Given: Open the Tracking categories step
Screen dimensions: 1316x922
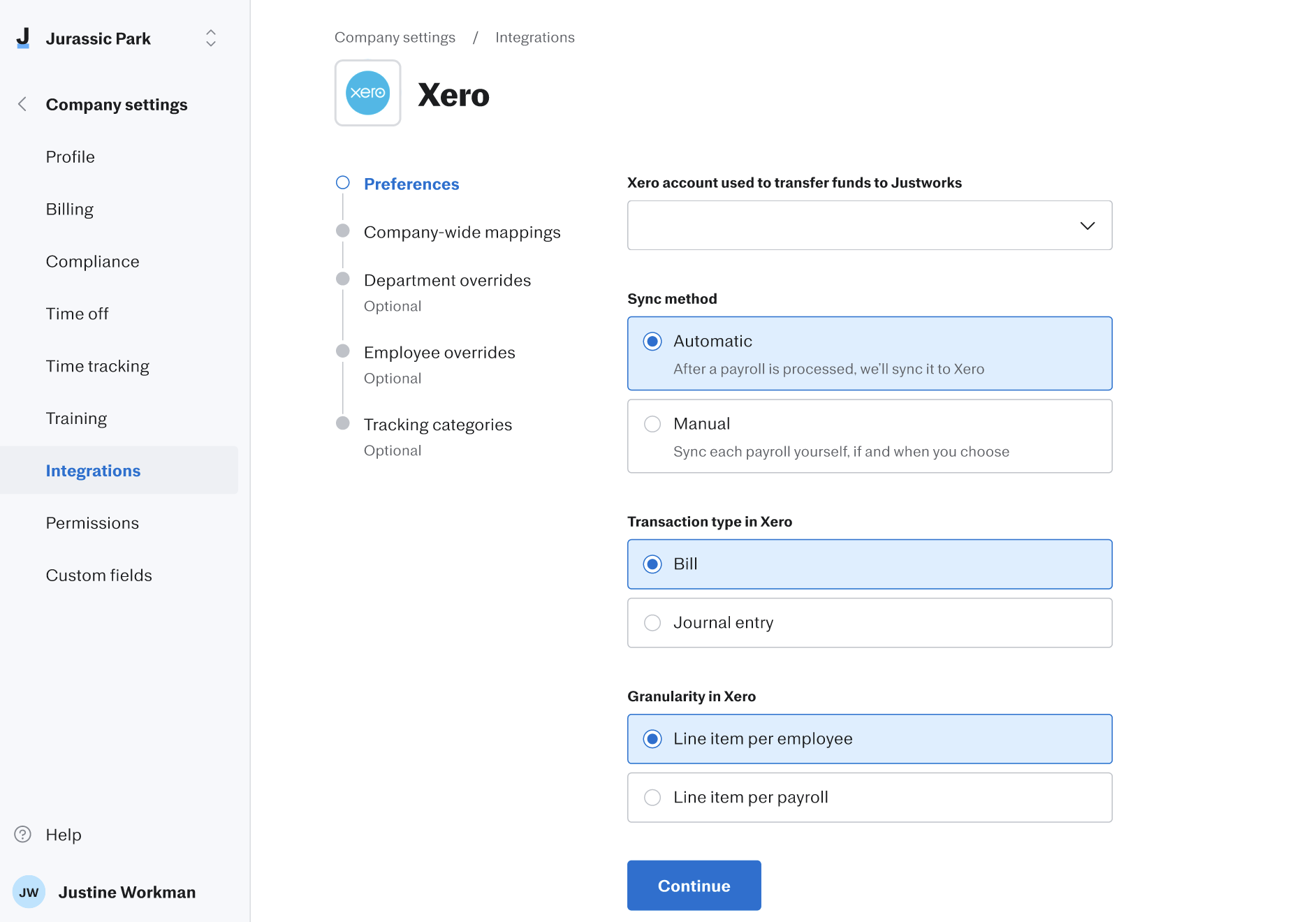Looking at the screenshot, I should [x=438, y=424].
